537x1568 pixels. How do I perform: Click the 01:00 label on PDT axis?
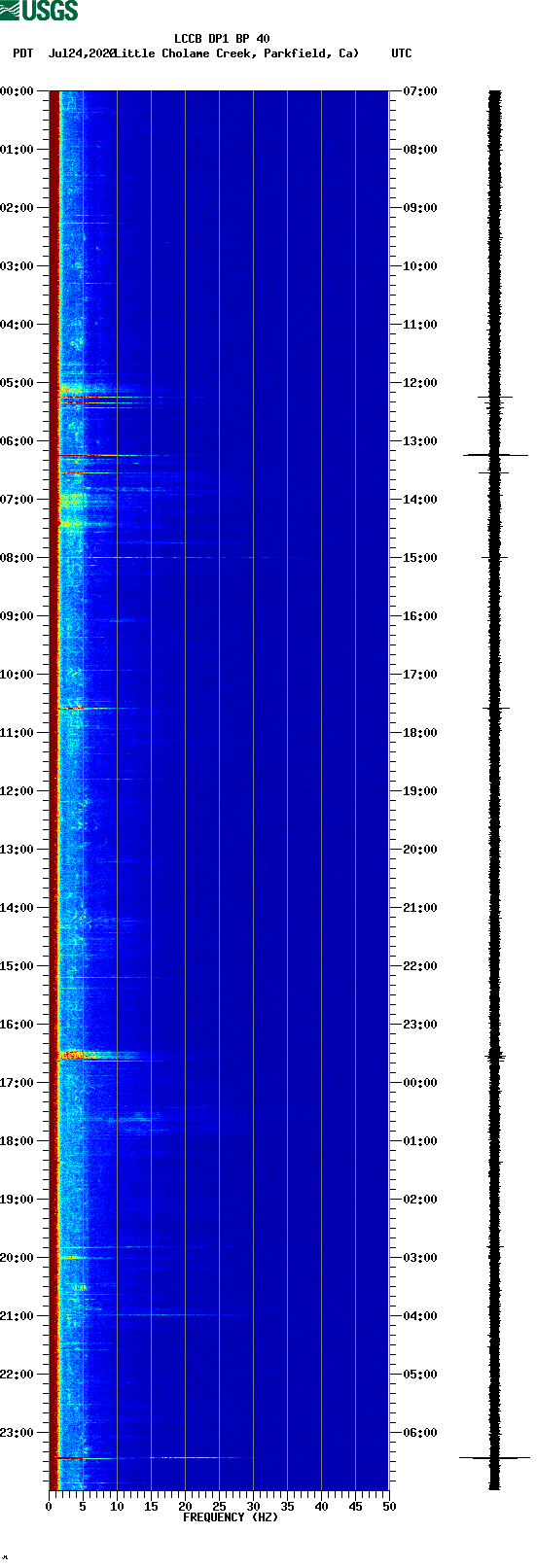tap(18, 150)
